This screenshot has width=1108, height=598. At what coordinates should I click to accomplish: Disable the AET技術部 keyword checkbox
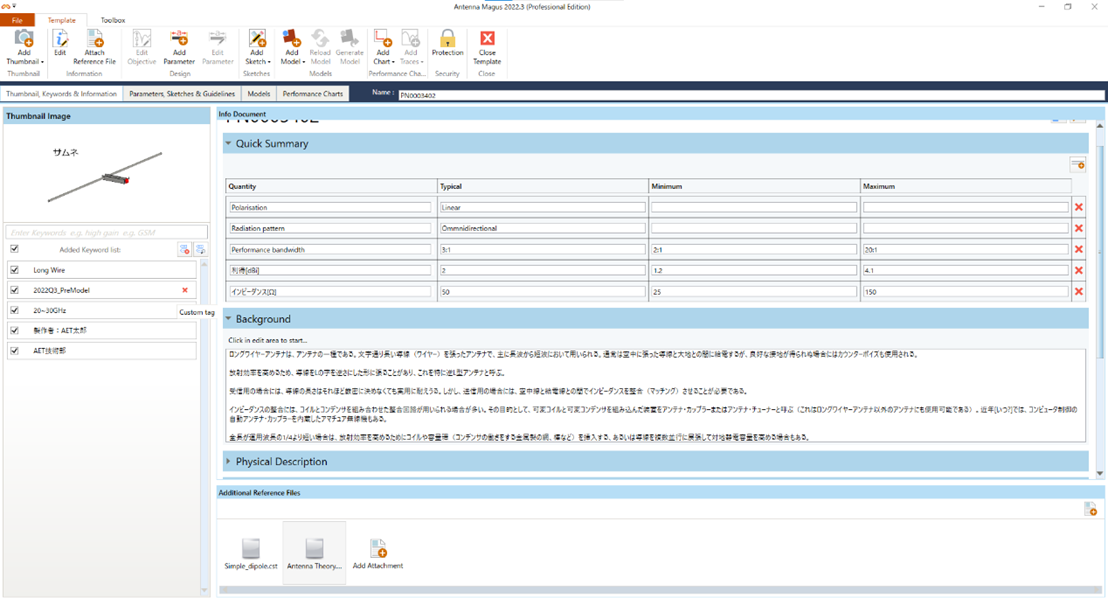click(x=13, y=351)
